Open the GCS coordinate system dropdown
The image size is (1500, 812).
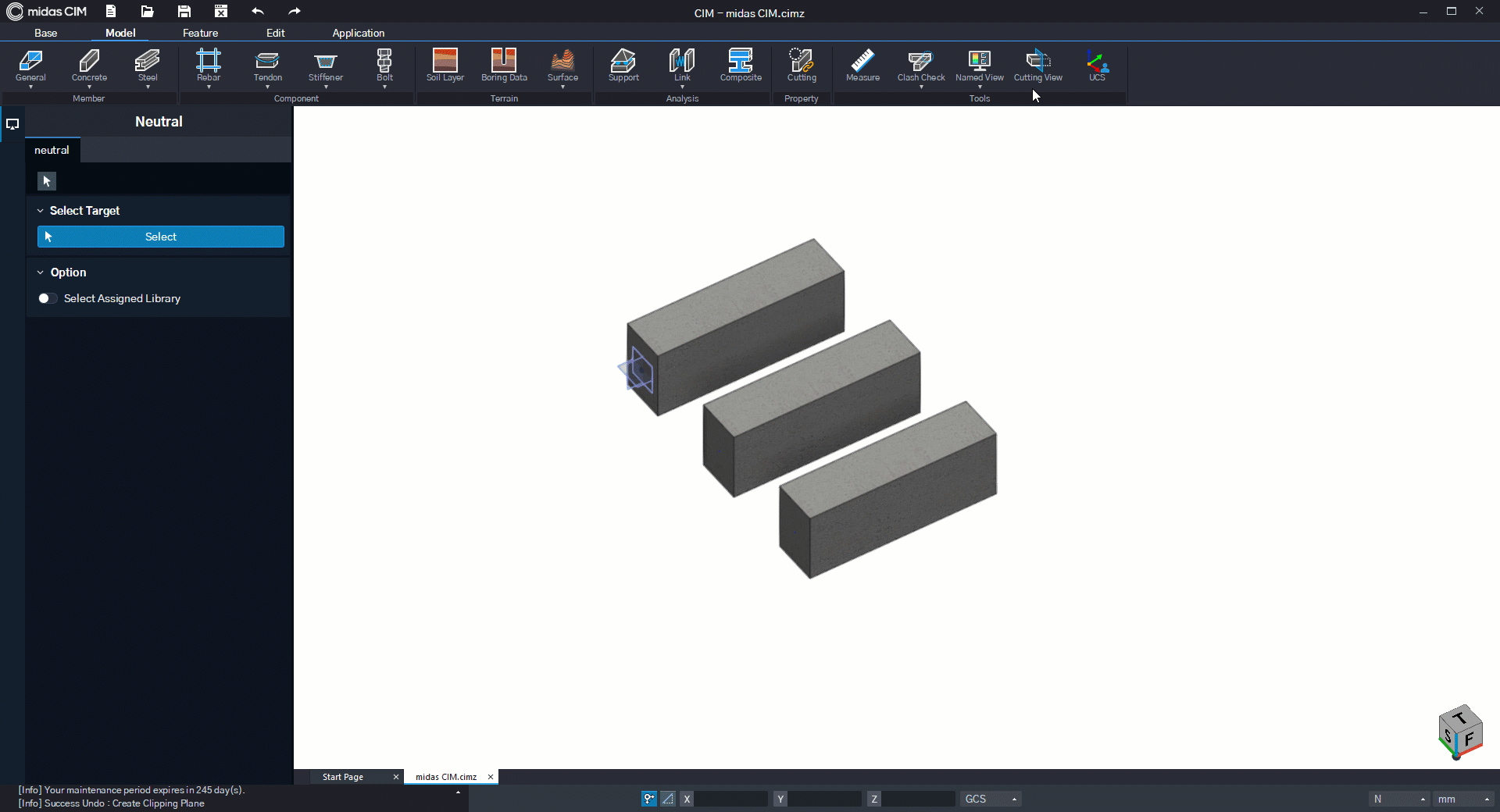tap(991, 799)
